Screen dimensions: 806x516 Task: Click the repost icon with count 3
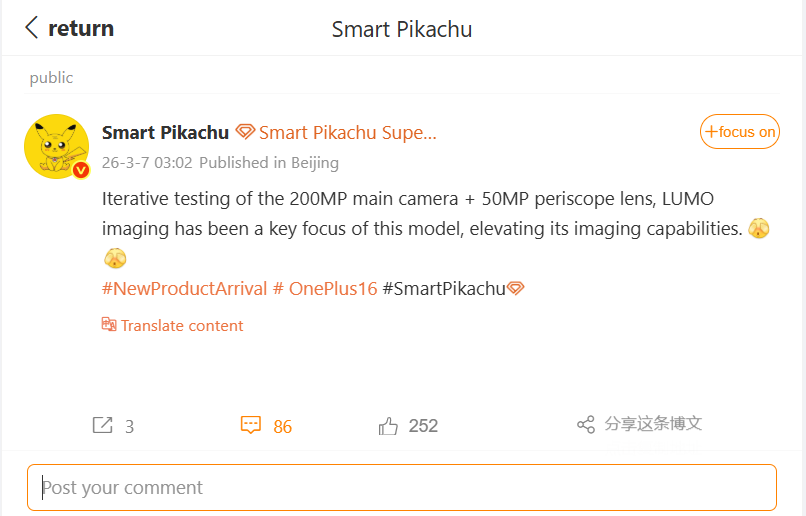click(x=102, y=426)
